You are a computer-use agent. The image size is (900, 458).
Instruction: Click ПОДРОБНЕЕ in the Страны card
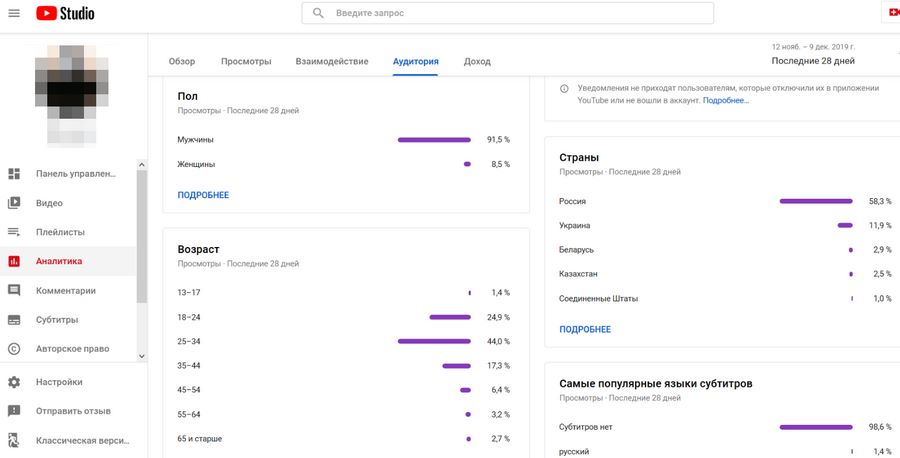[x=585, y=329]
